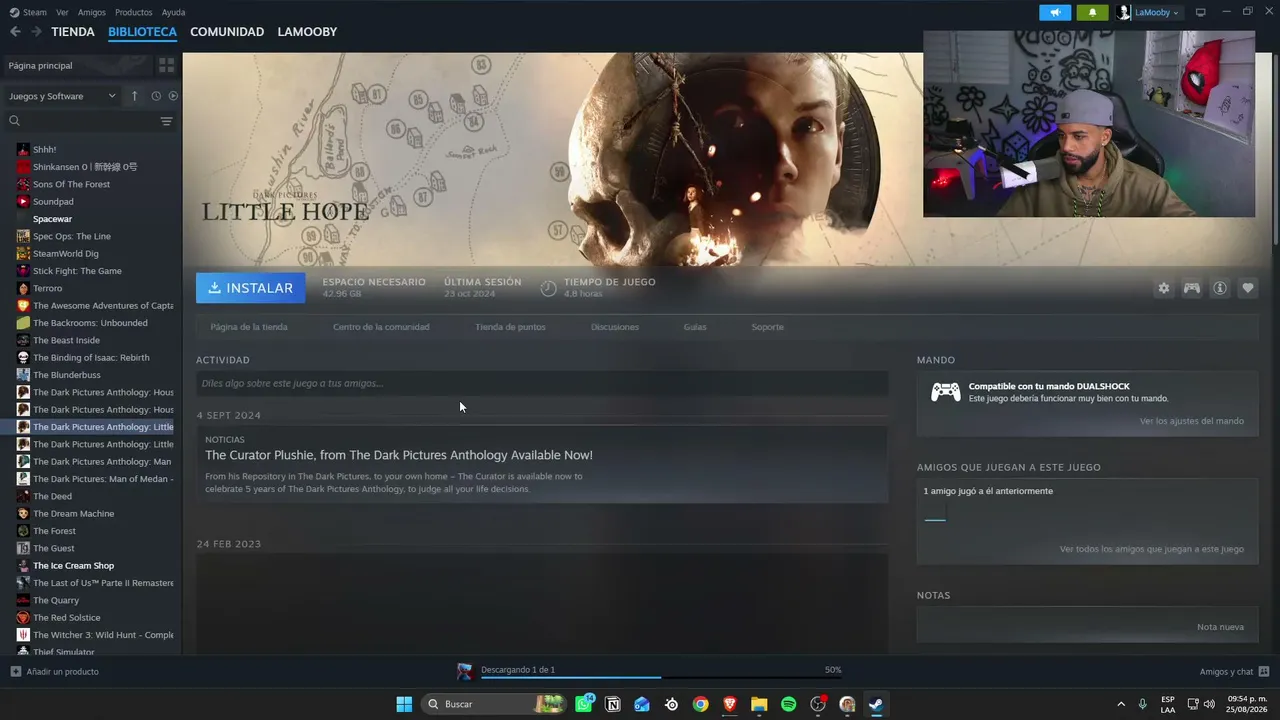Open the Soporte link
Screen dimensions: 1280x720
coord(768,327)
